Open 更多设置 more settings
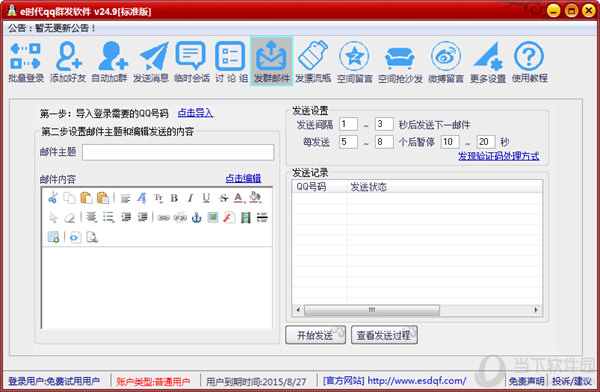The width and height of the screenshot is (600, 392). click(x=488, y=62)
